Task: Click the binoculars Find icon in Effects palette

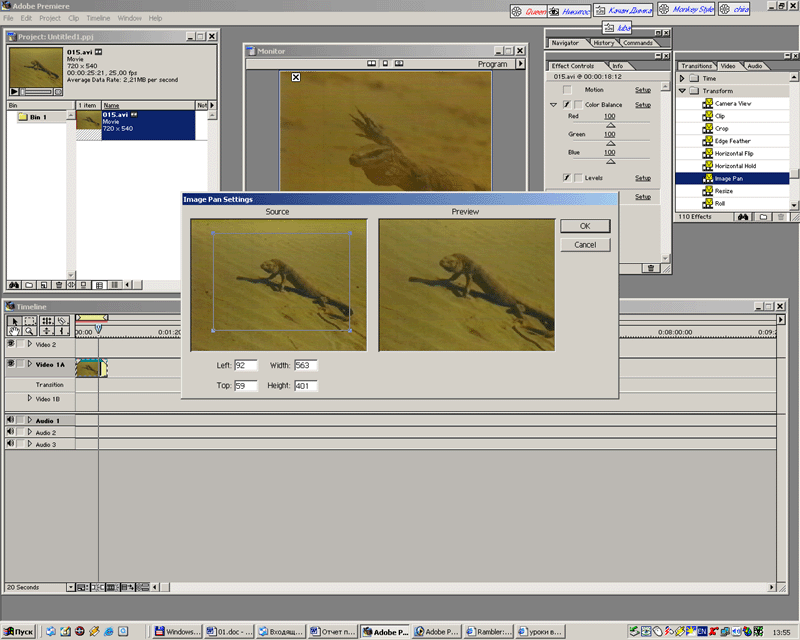Action: (x=744, y=216)
